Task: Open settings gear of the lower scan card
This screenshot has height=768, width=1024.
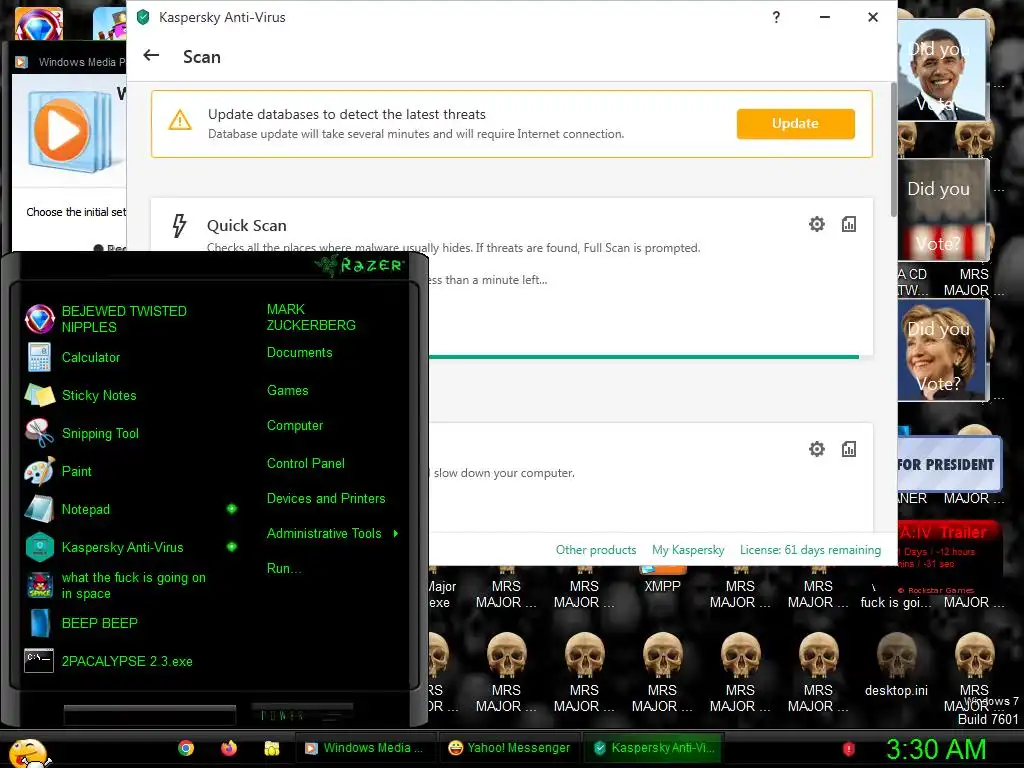Action: click(x=816, y=449)
